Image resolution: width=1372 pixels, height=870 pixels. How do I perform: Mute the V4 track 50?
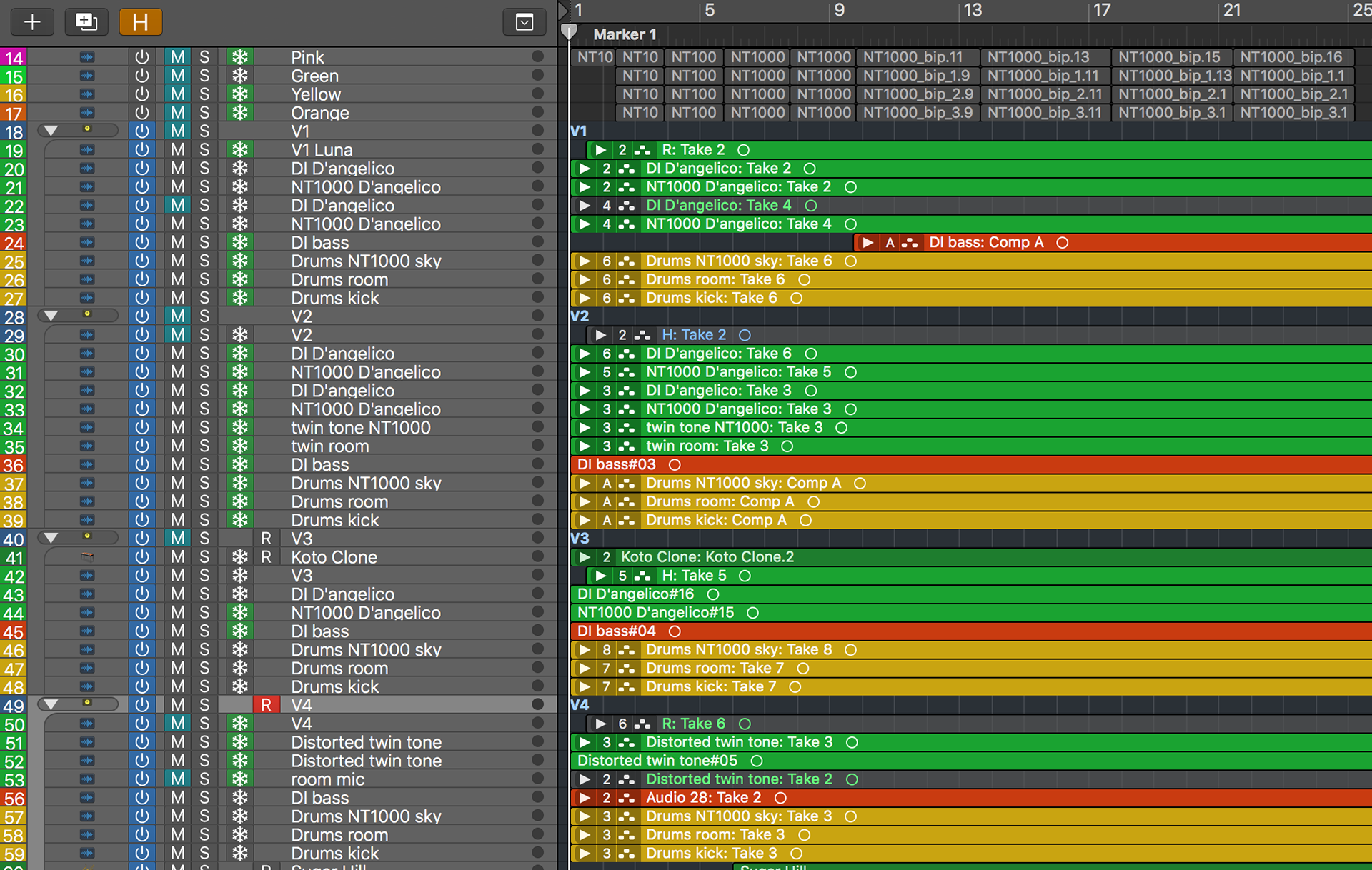pyautogui.click(x=177, y=724)
